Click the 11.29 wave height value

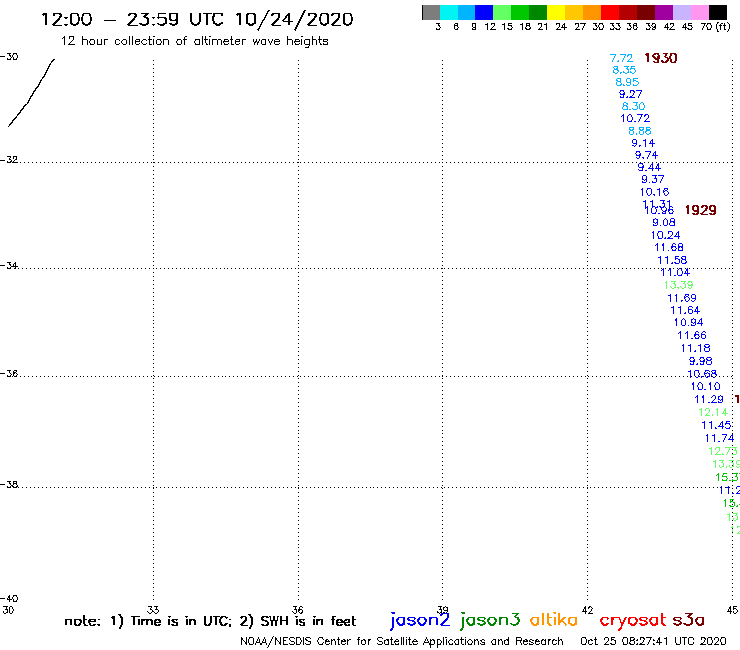pos(709,399)
